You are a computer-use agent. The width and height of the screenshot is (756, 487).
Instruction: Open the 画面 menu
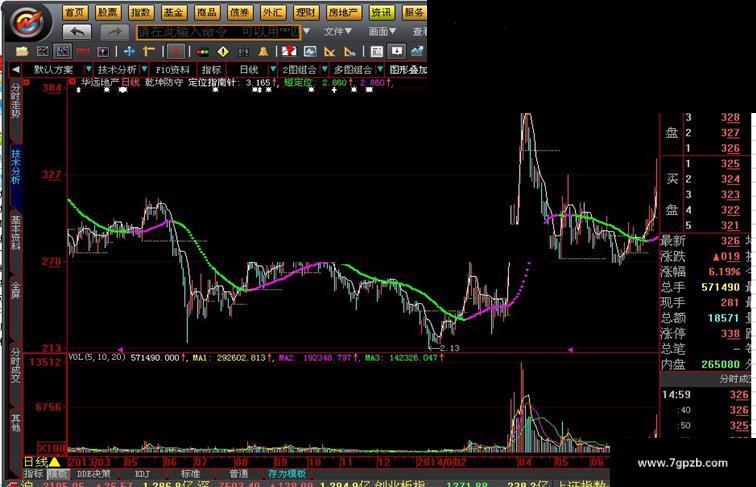click(382, 31)
